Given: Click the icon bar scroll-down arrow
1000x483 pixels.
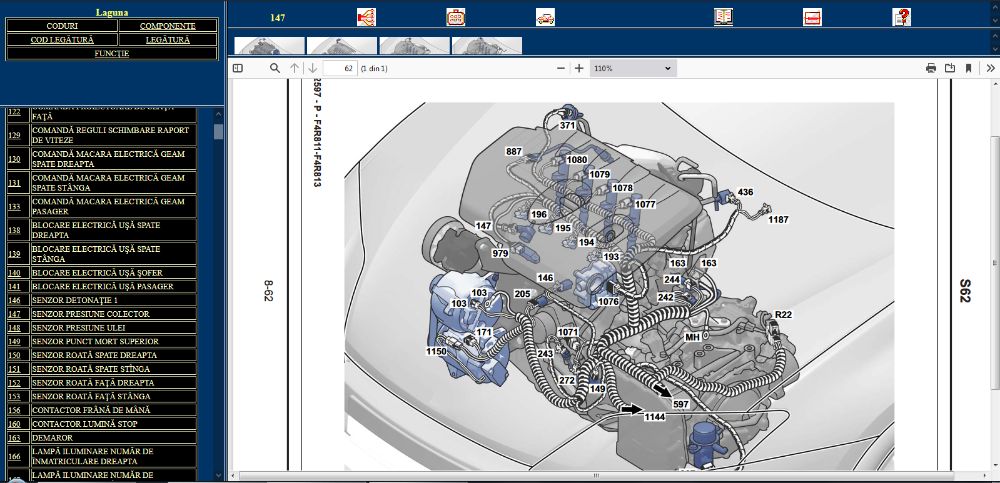Looking at the screenshot, I should click(x=995, y=23).
